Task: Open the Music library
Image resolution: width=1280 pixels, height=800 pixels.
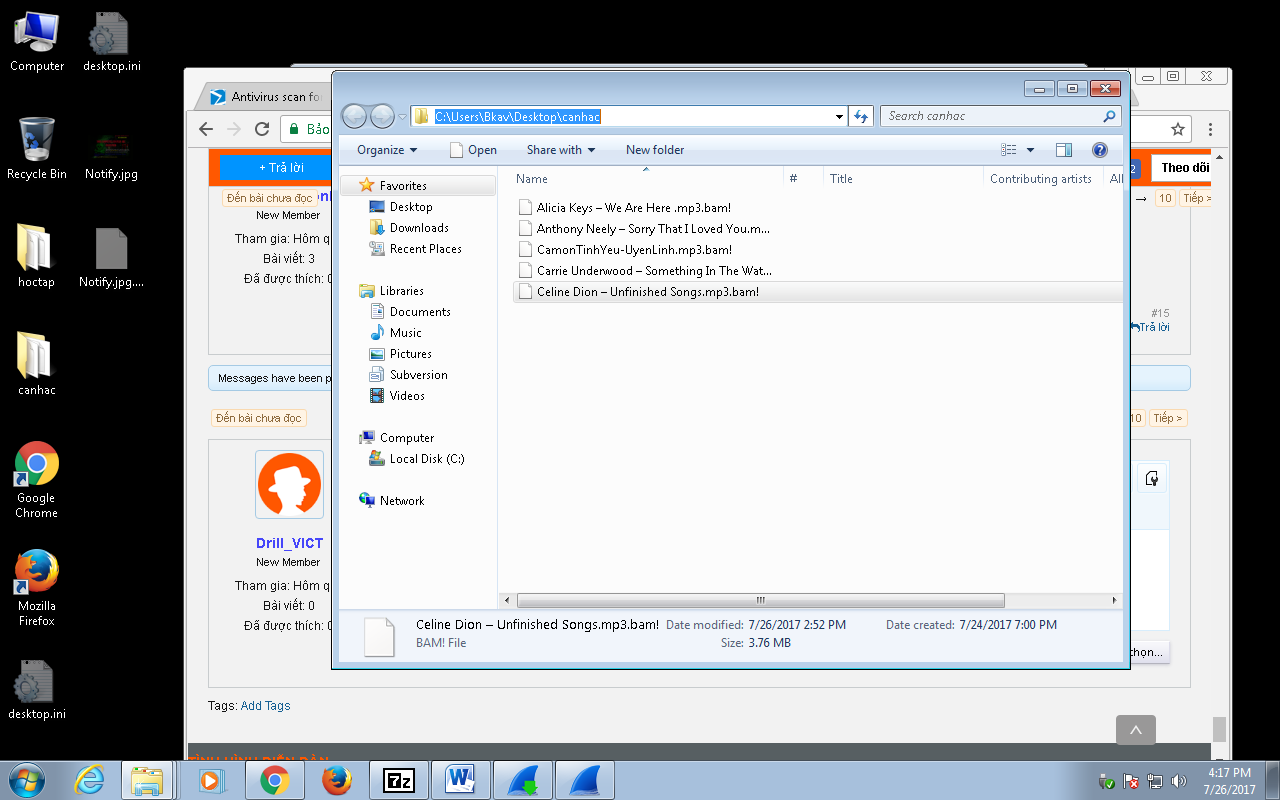Action: coord(405,333)
